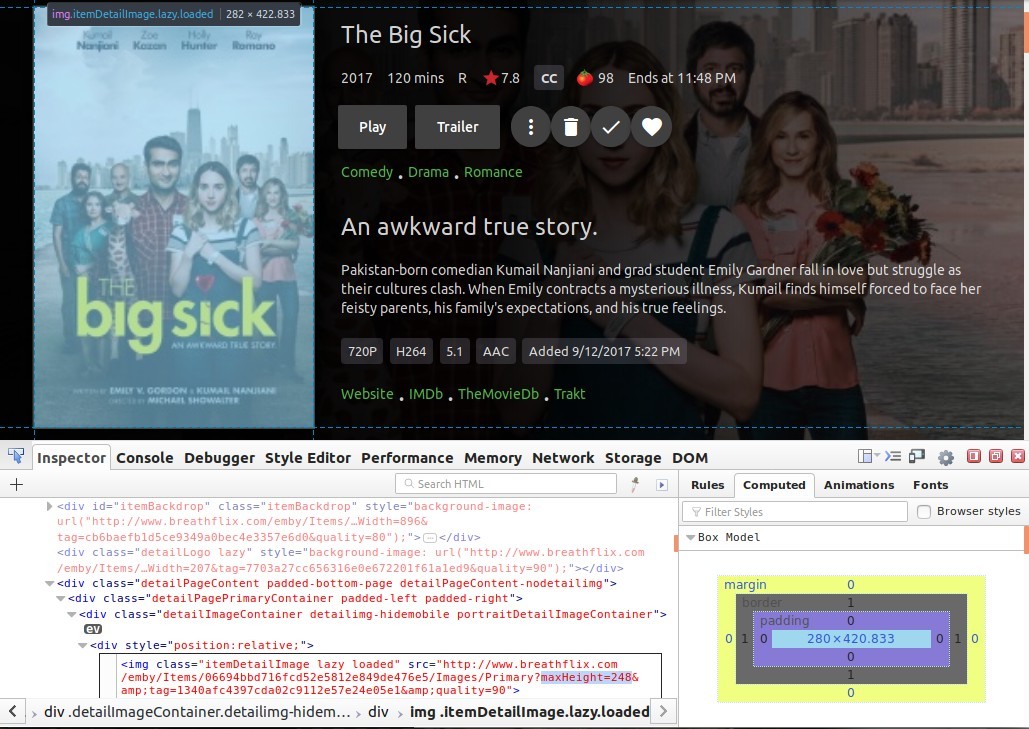Open the frame selection icon
Screen dimensions: 1029x729
click(868, 456)
